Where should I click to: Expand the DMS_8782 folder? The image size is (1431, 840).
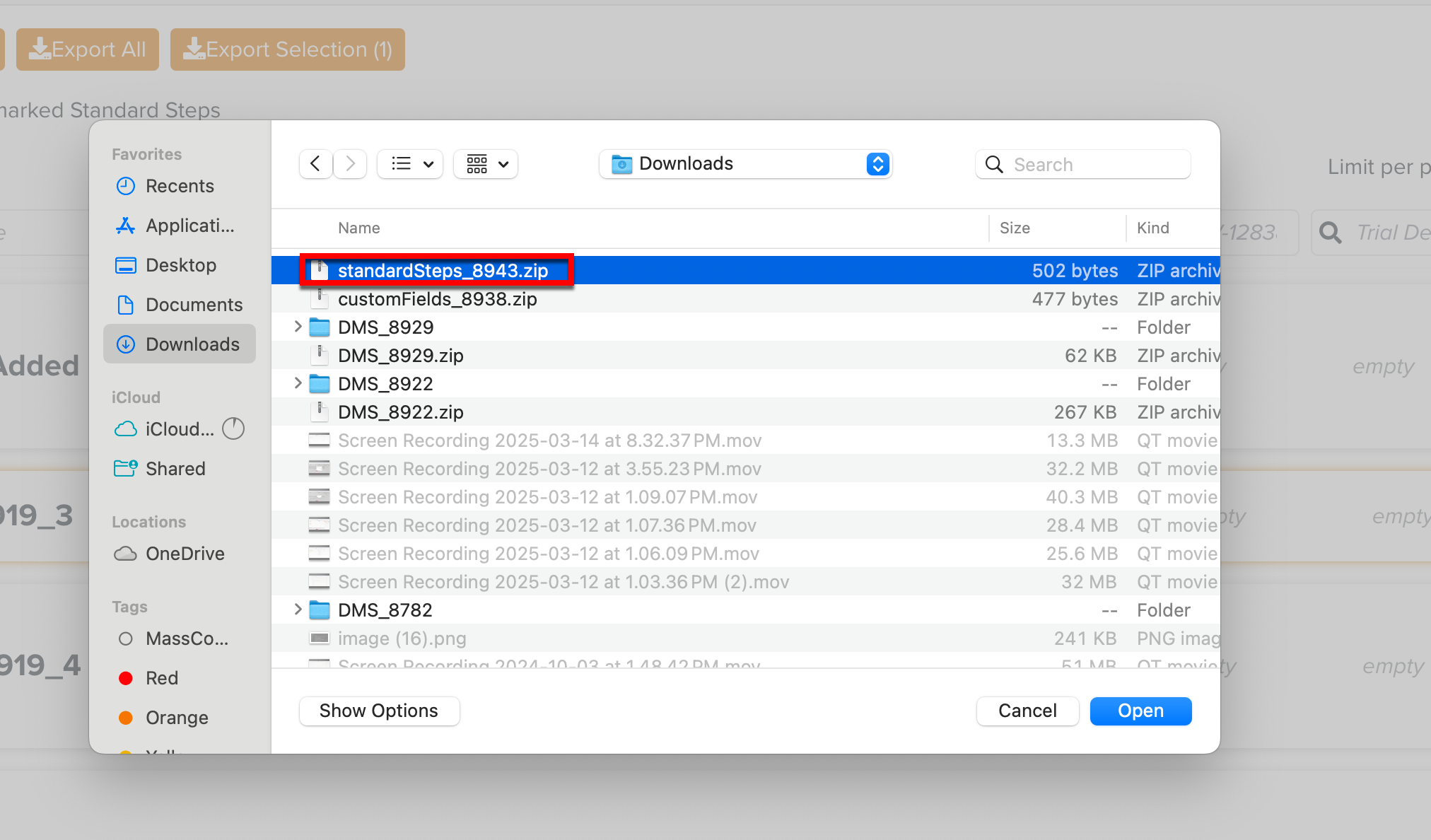click(297, 609)
